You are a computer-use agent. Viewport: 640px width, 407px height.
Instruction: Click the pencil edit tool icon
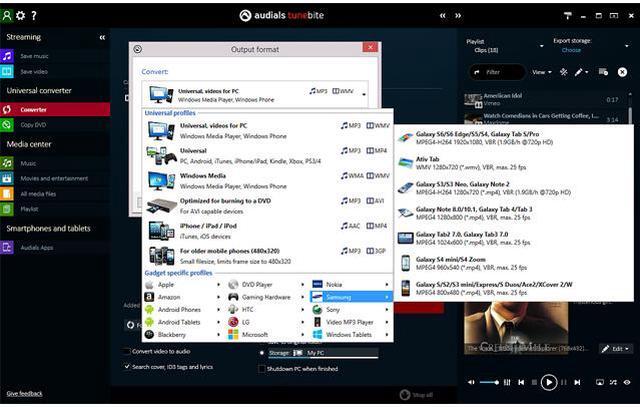(580, 72)
